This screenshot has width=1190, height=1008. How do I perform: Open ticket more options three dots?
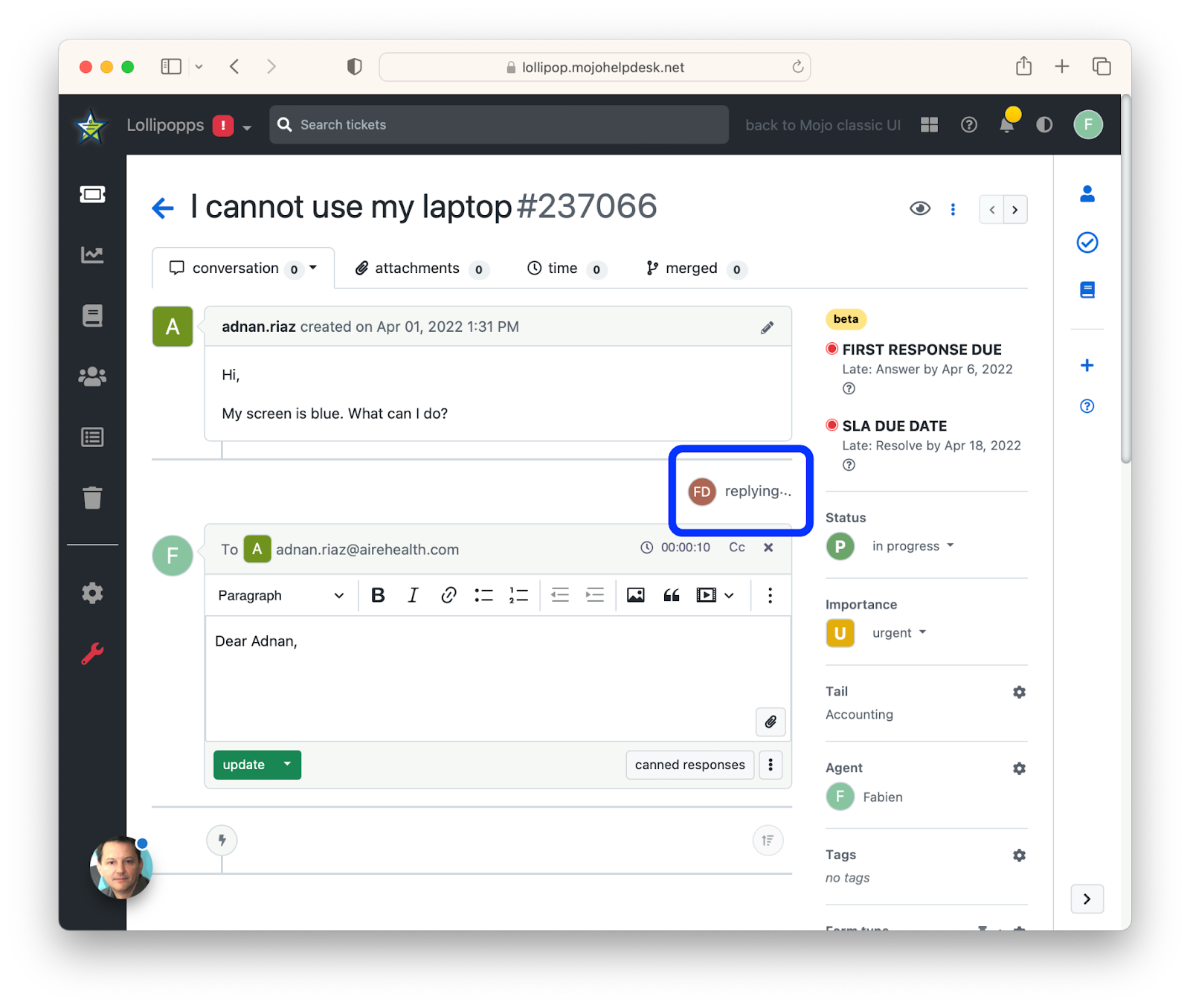pos(953,209)
